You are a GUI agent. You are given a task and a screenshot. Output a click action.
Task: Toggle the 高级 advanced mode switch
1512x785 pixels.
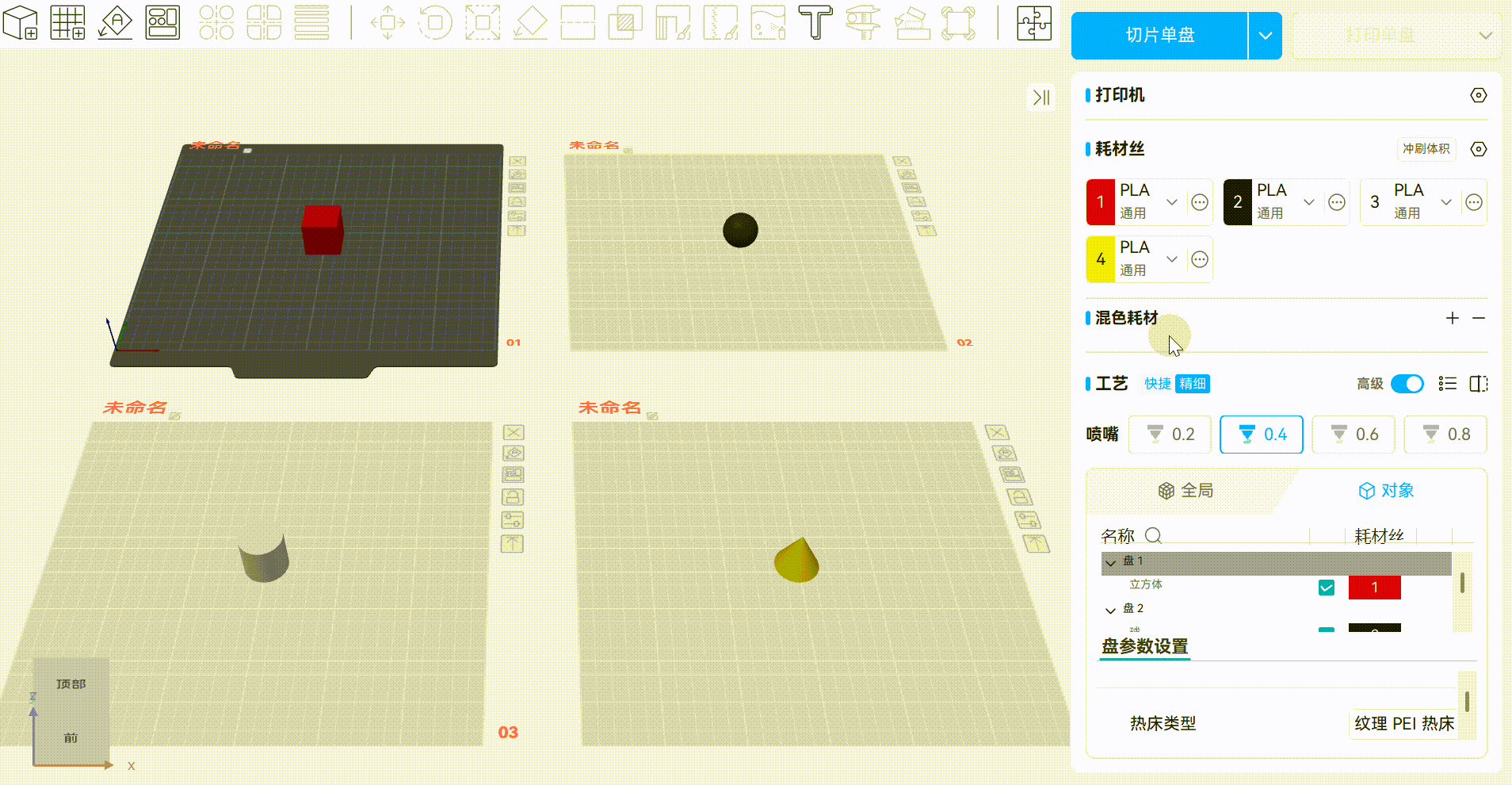[1407, 384]
